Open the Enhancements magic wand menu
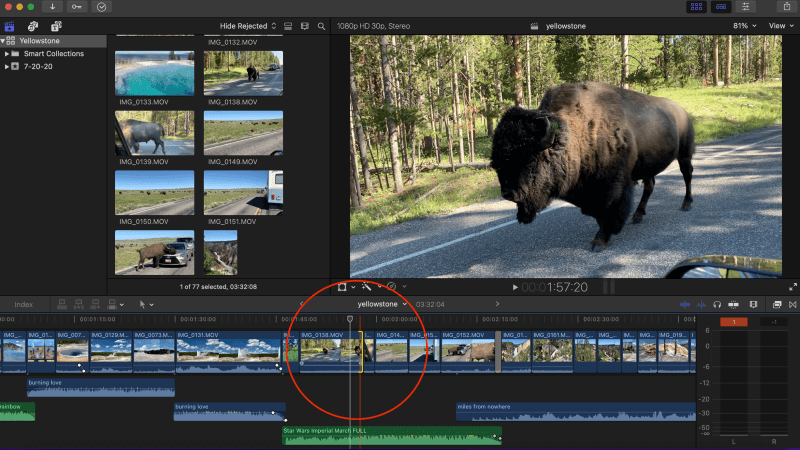The height and width of the screenshot is (450, 800). pos(366,287)
